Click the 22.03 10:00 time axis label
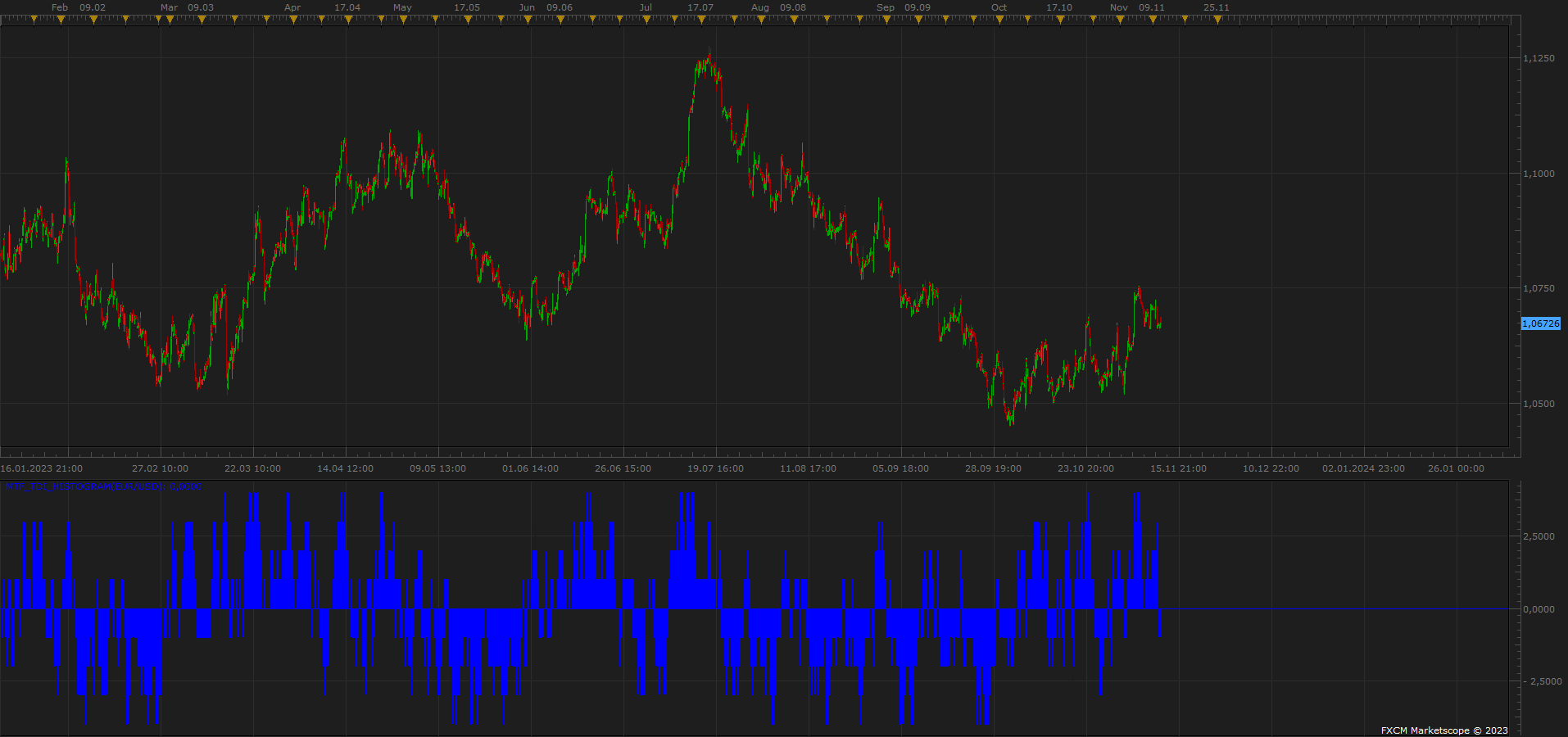The image size is (1568, 737). click(252, 468)
